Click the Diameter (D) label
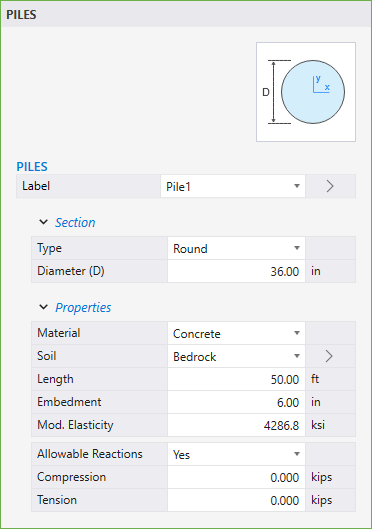The width and height of the screenshot is (372, 529). [x=71, y=271]
